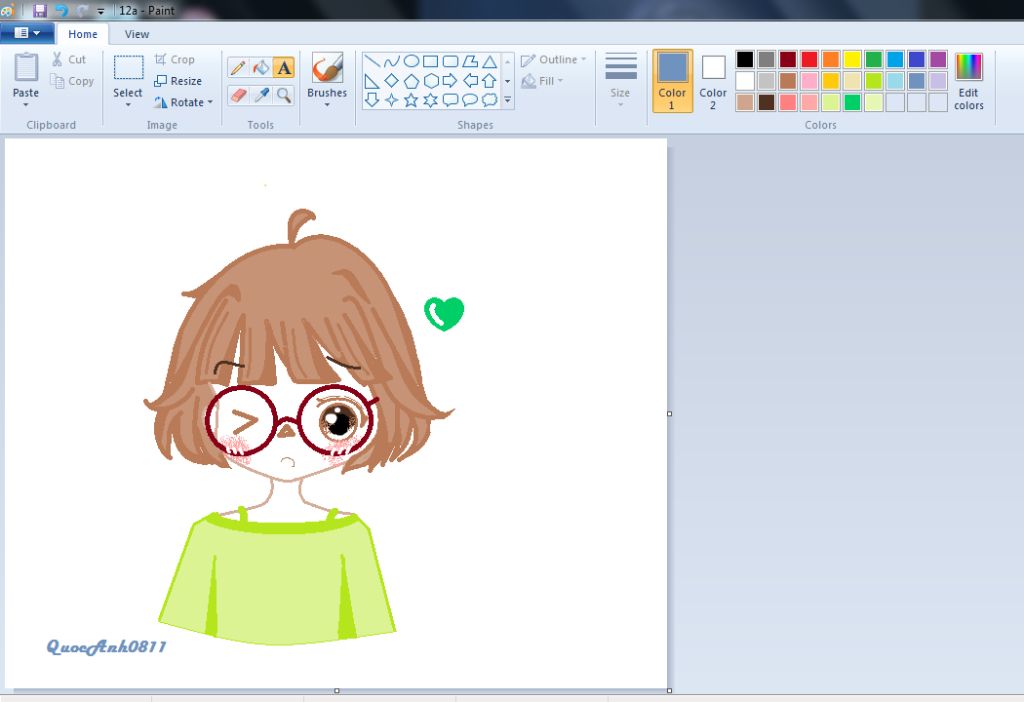
Task: Switch to the Home tab
Action: click(82, 34)
